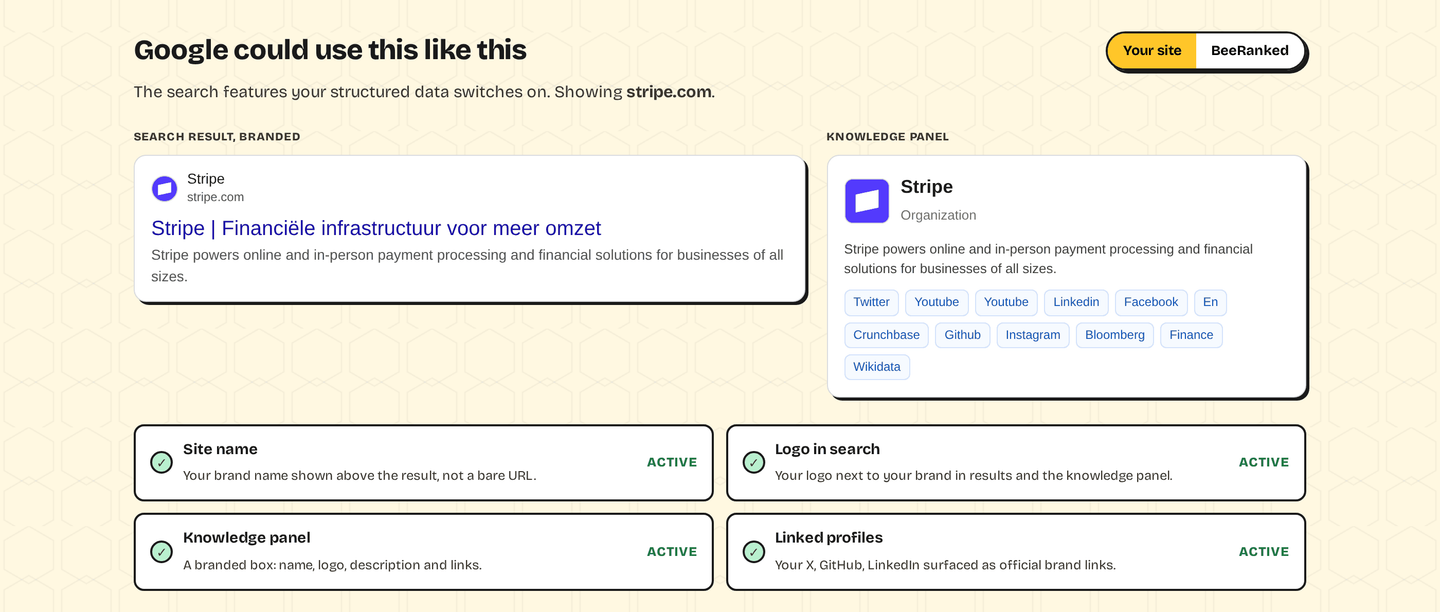1440x612 pixels.
Task: Click the ACTIVE status on Site name card
Action: pos(672,462)
